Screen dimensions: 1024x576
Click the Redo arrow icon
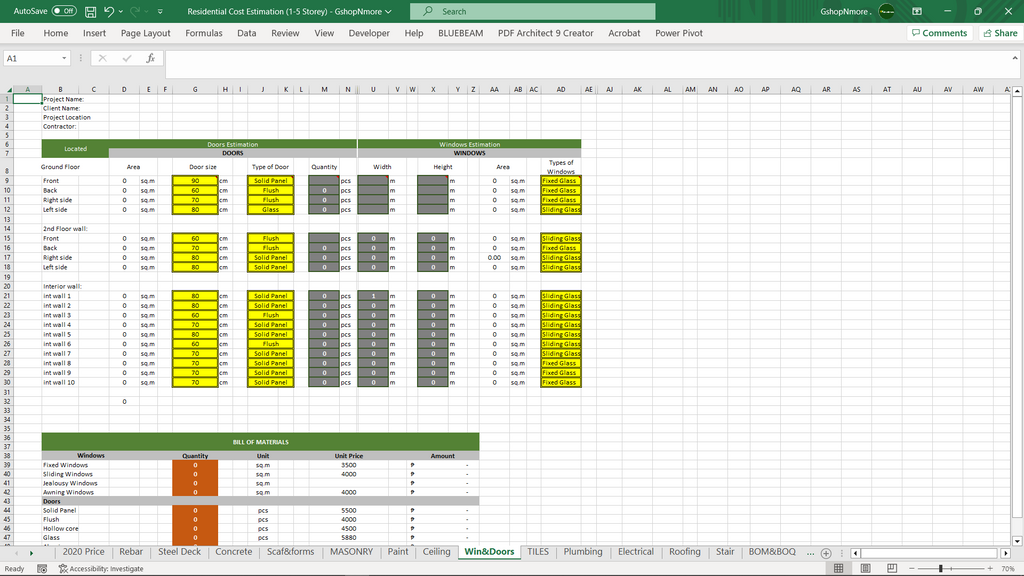[135, 12]
